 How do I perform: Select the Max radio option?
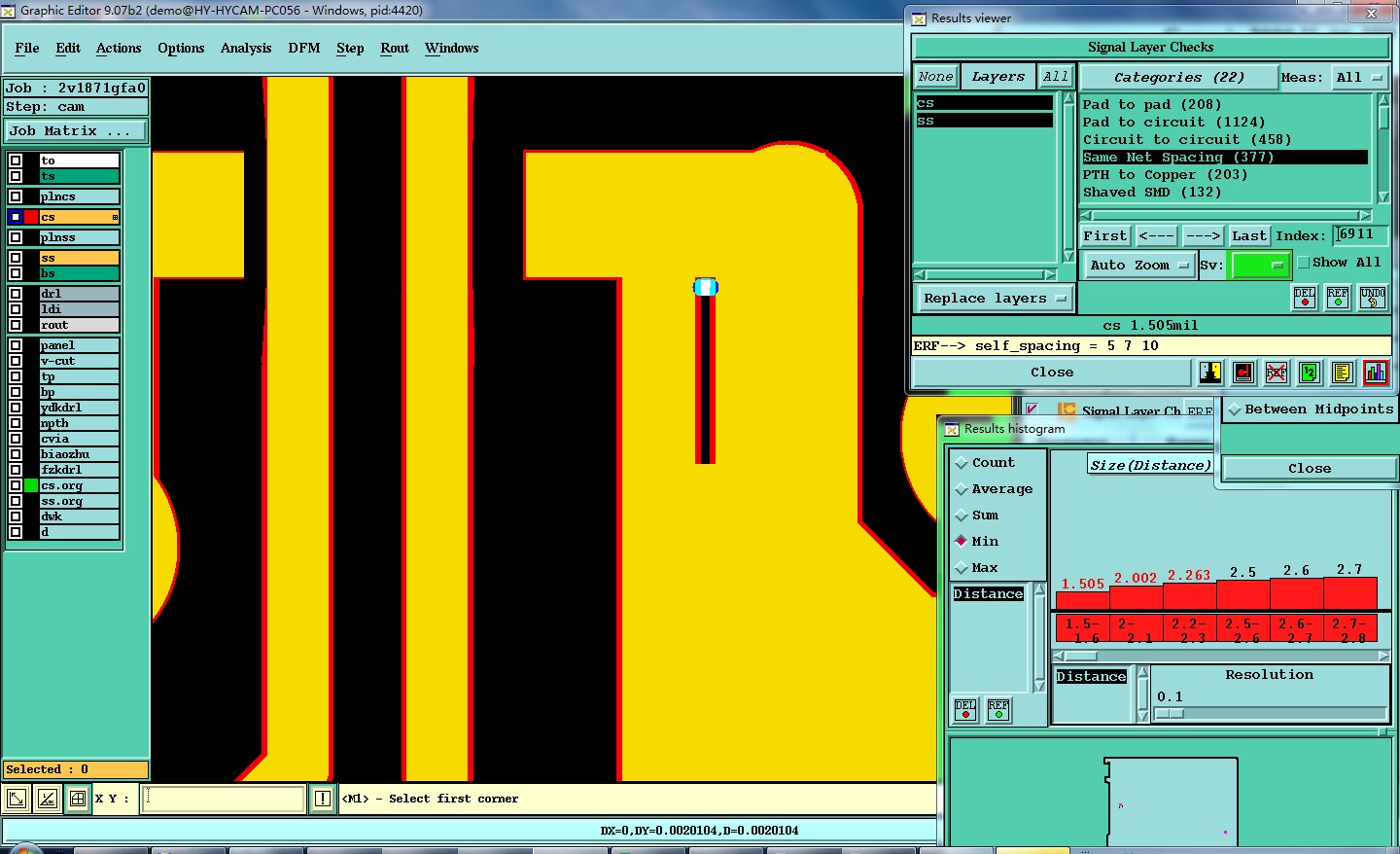pyautogui.click(x=962, y=568)
